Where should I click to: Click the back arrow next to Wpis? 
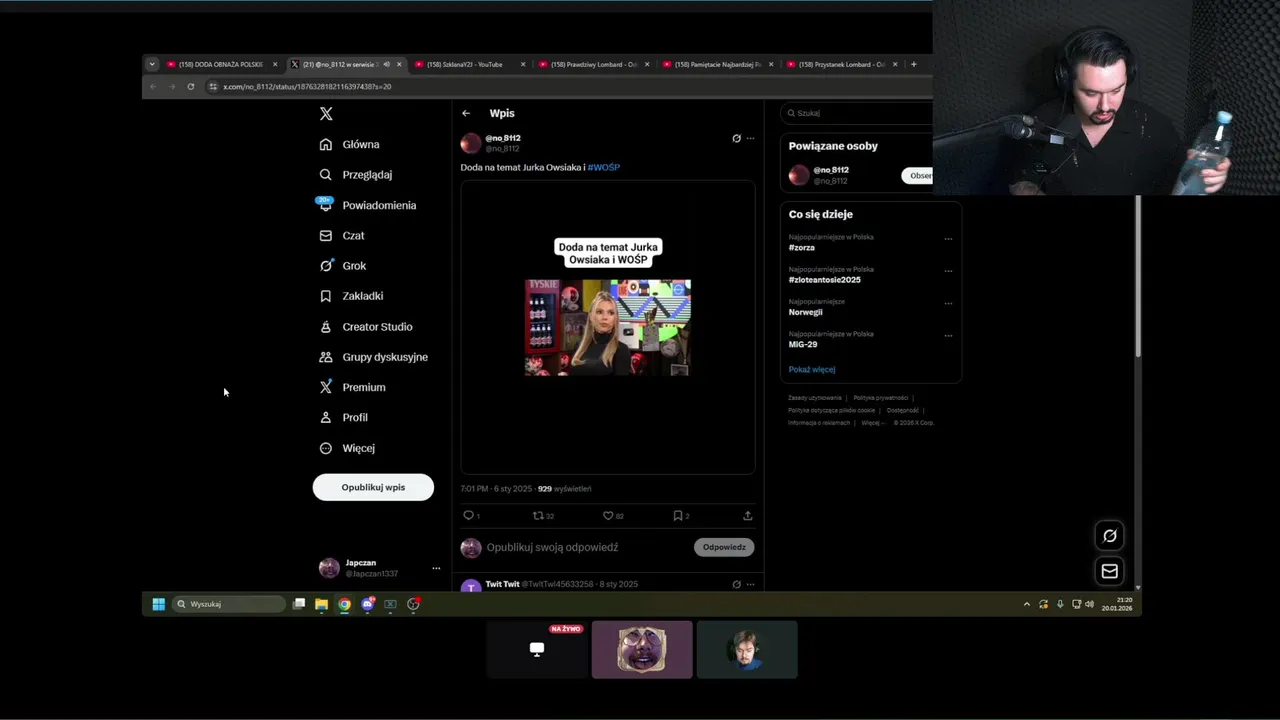pos(466,113)
